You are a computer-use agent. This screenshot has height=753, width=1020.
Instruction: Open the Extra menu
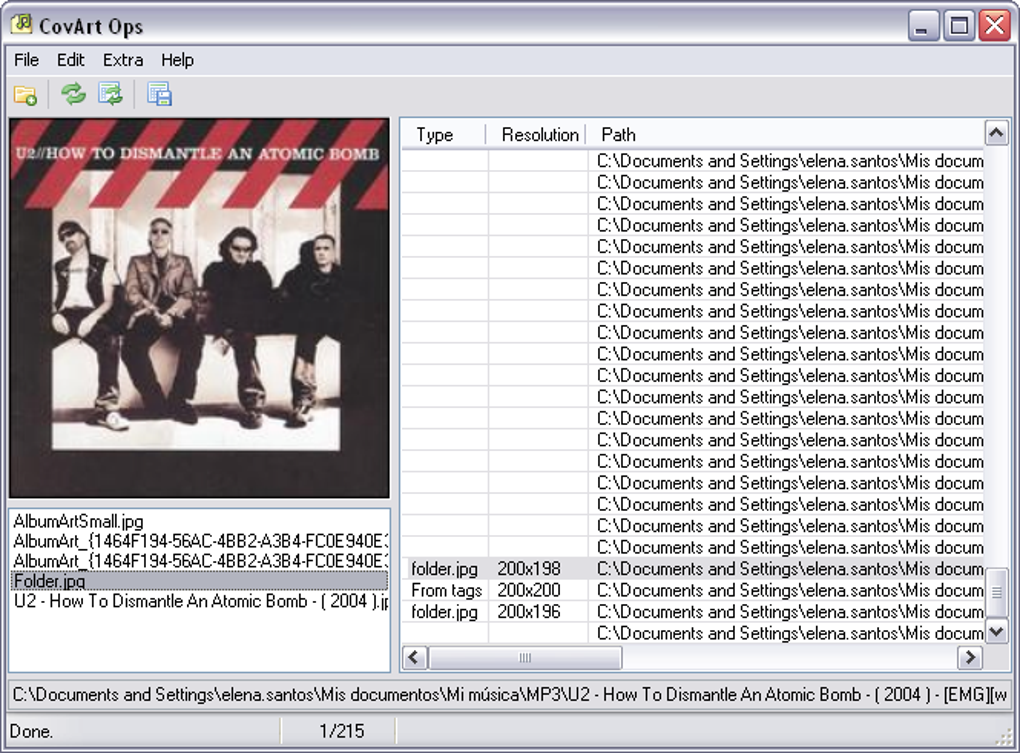click(123, 60)
